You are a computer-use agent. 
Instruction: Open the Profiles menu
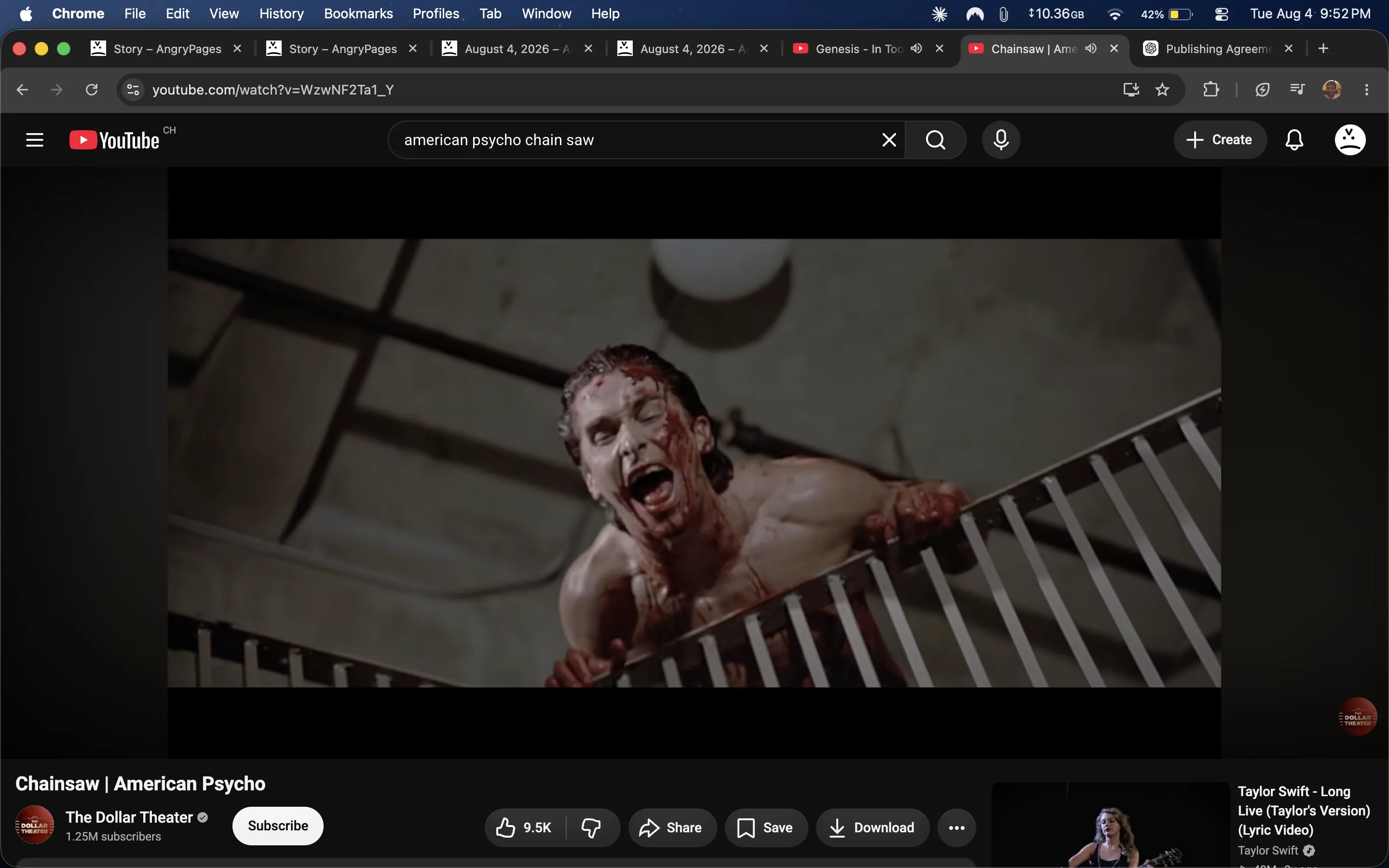(x=436, y=14)
